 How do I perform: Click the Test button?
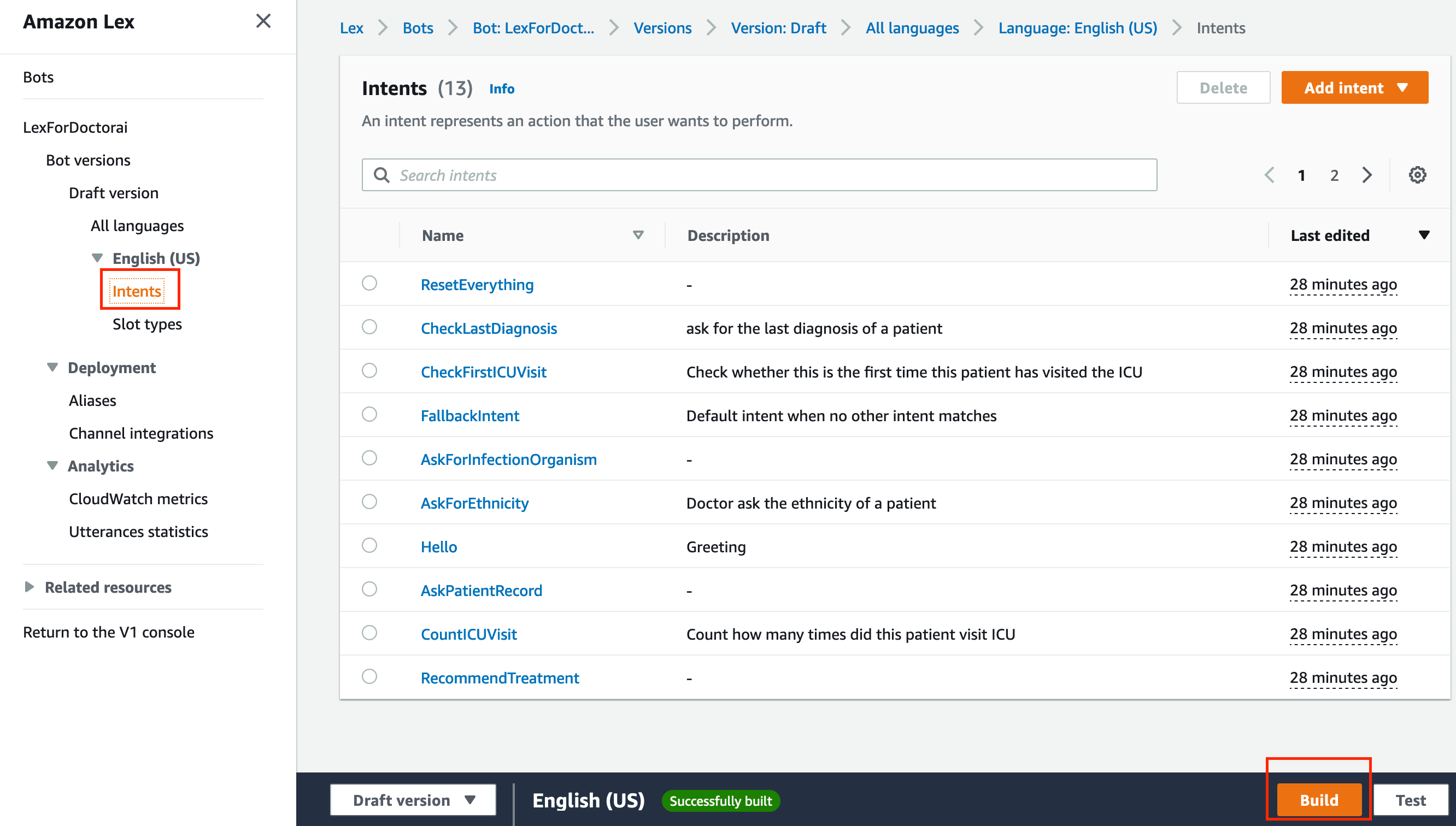(x=1410, y=800)
